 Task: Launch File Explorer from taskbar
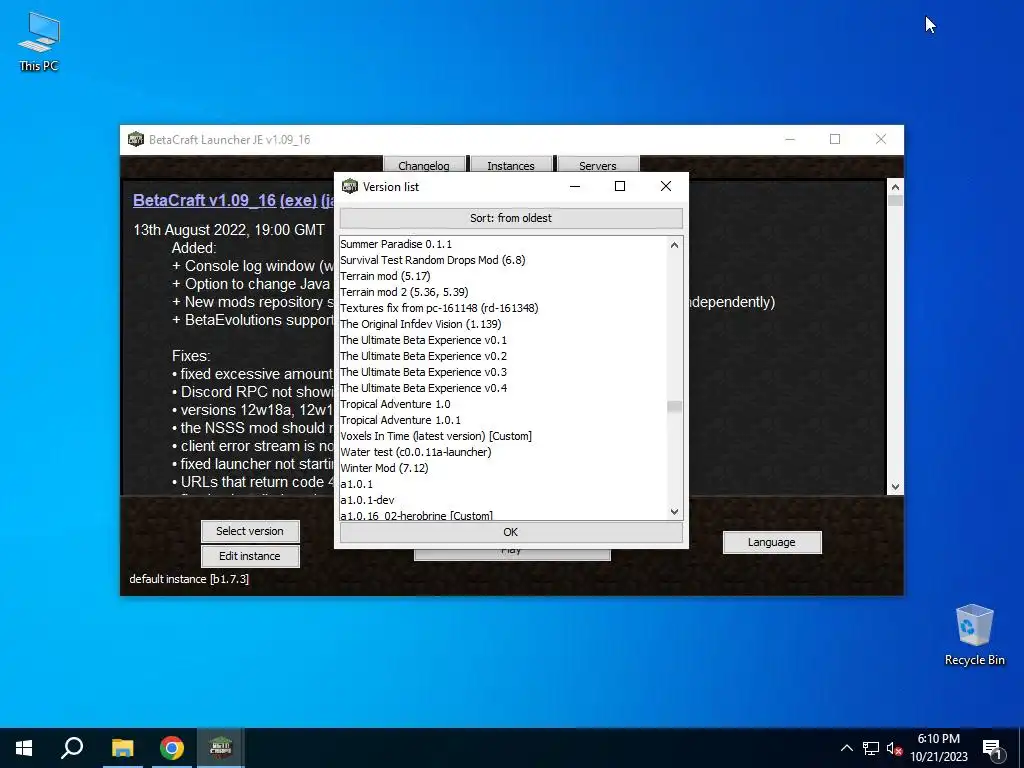click(x=122, y=748)
